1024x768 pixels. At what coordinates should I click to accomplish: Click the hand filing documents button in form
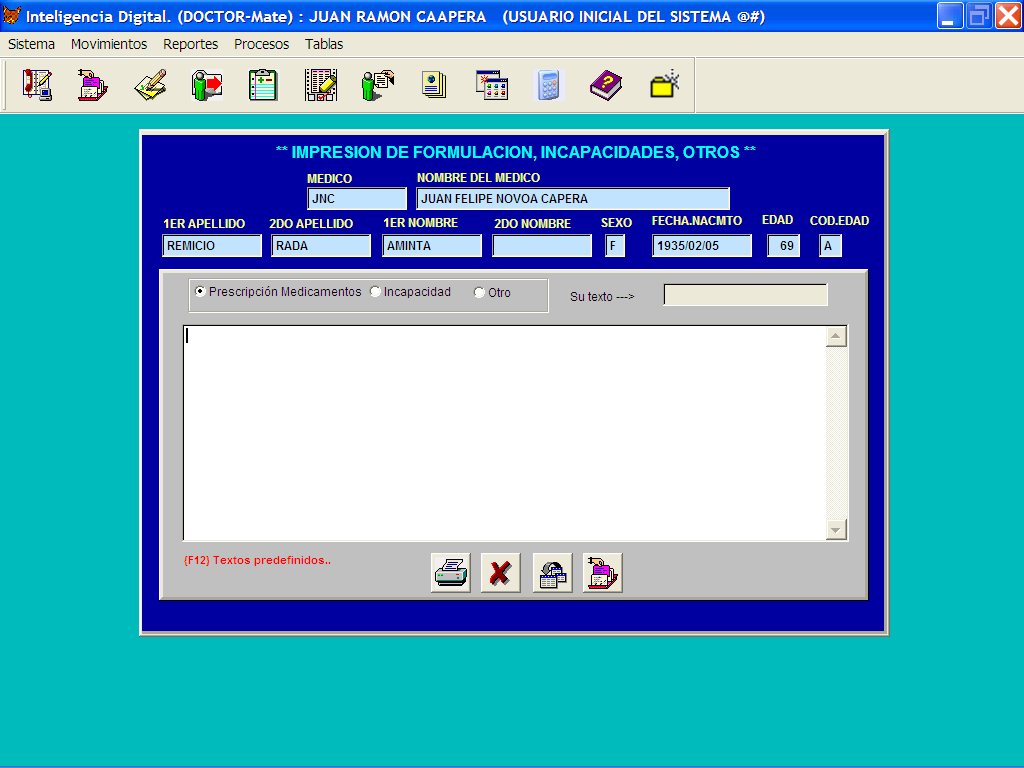tap(603, 573)
